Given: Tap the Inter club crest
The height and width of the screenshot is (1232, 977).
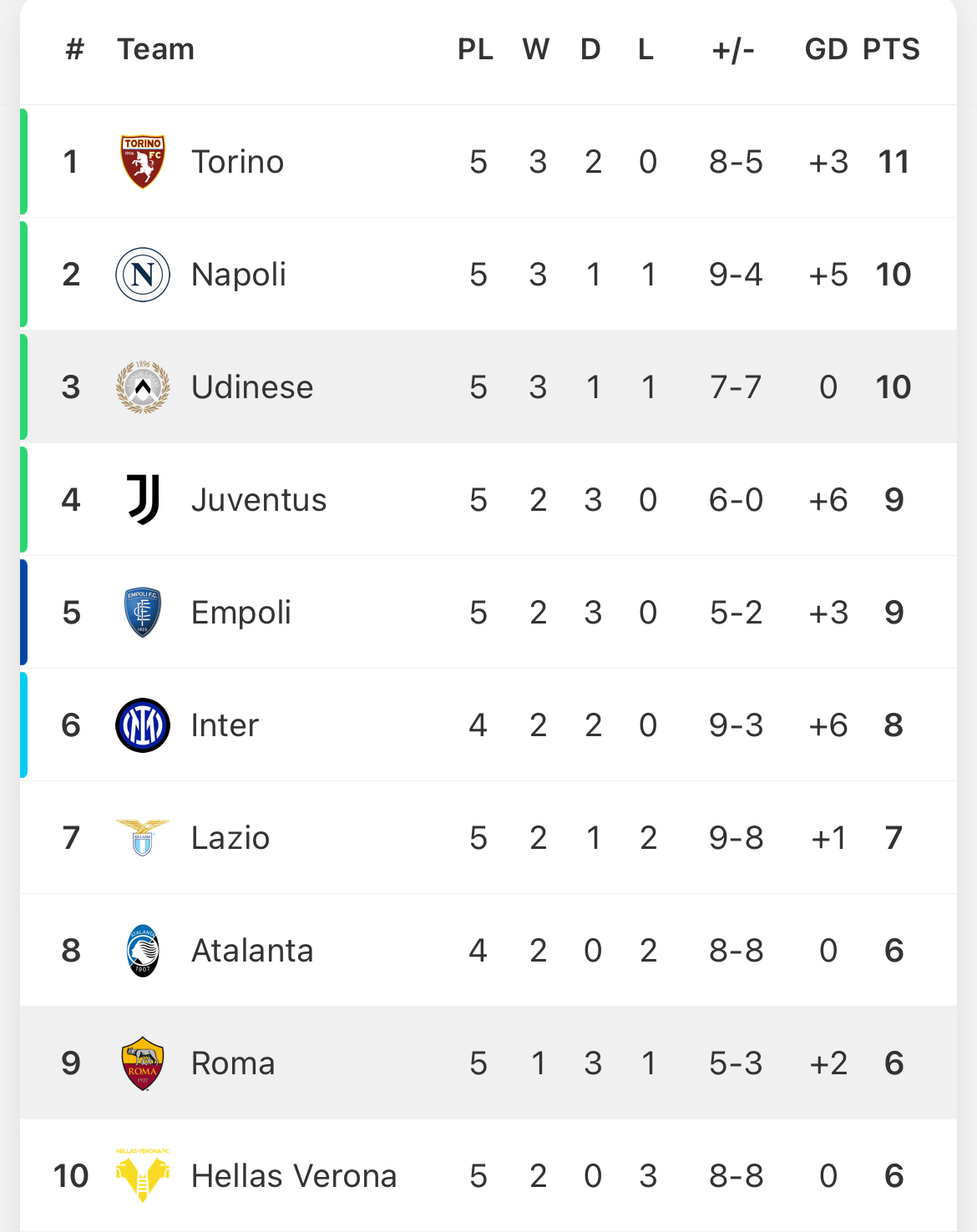Looking at the screenshot, I should 143,725.
